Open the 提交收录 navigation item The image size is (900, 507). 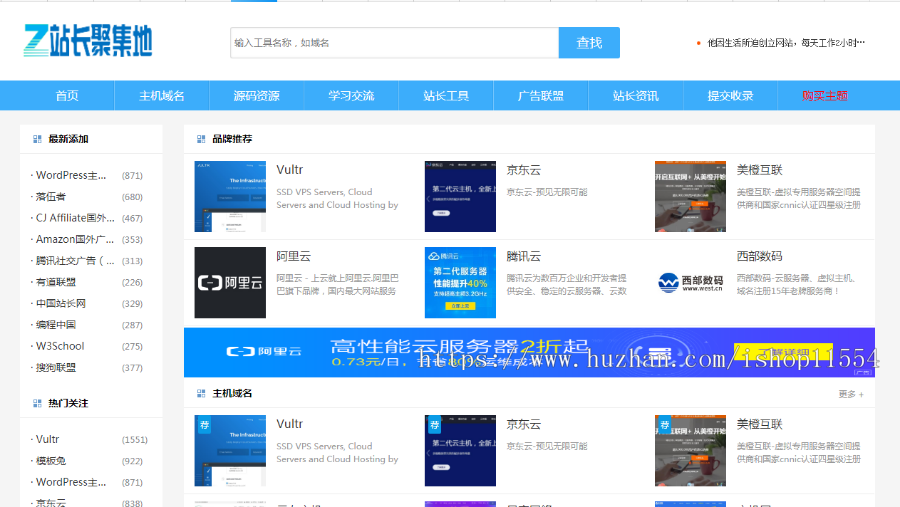point(730,96)
